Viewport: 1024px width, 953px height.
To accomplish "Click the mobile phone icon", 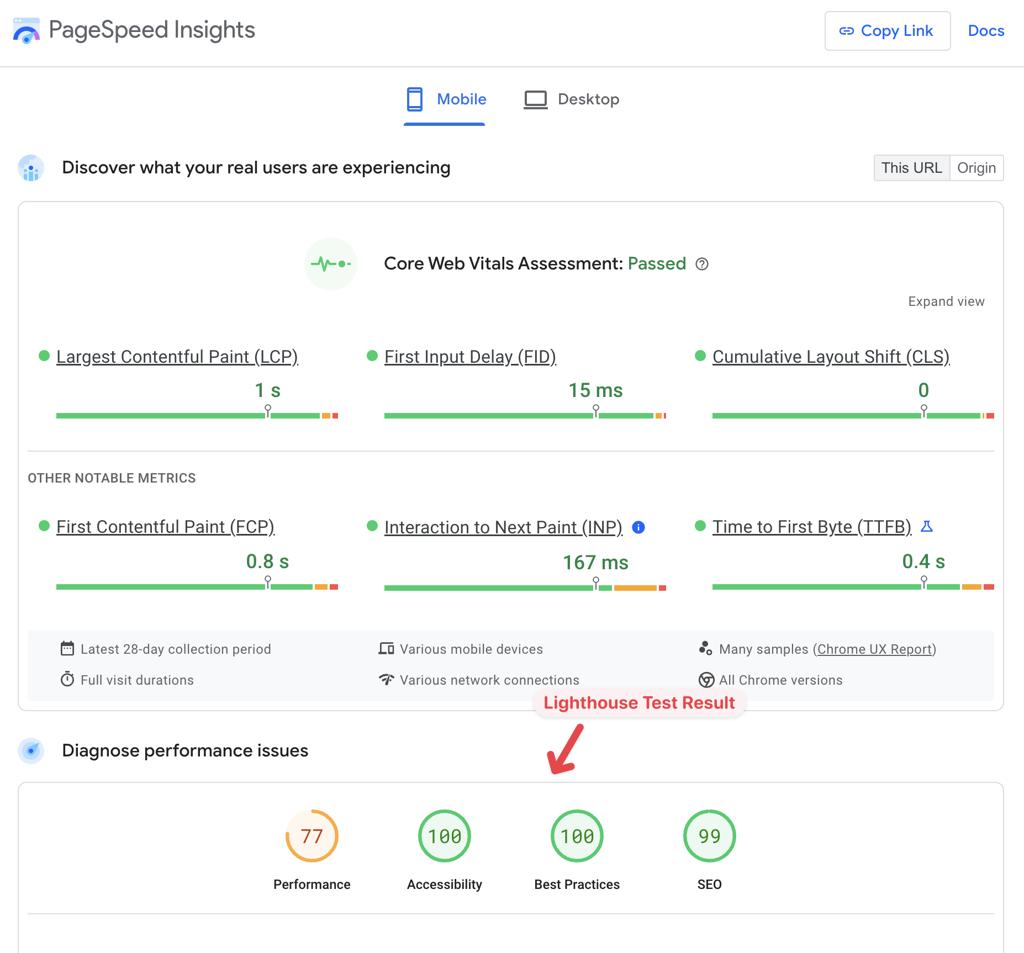I will (415, 99).
